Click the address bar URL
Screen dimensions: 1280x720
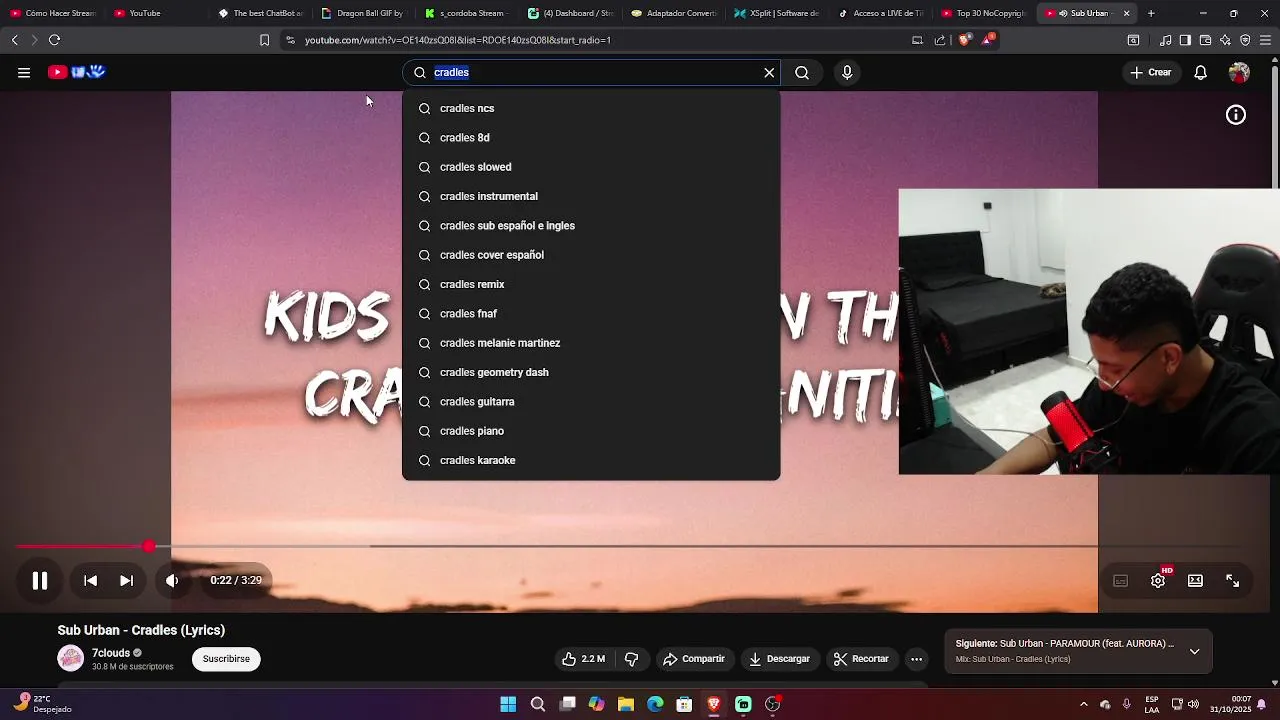(x=458, y=40)
